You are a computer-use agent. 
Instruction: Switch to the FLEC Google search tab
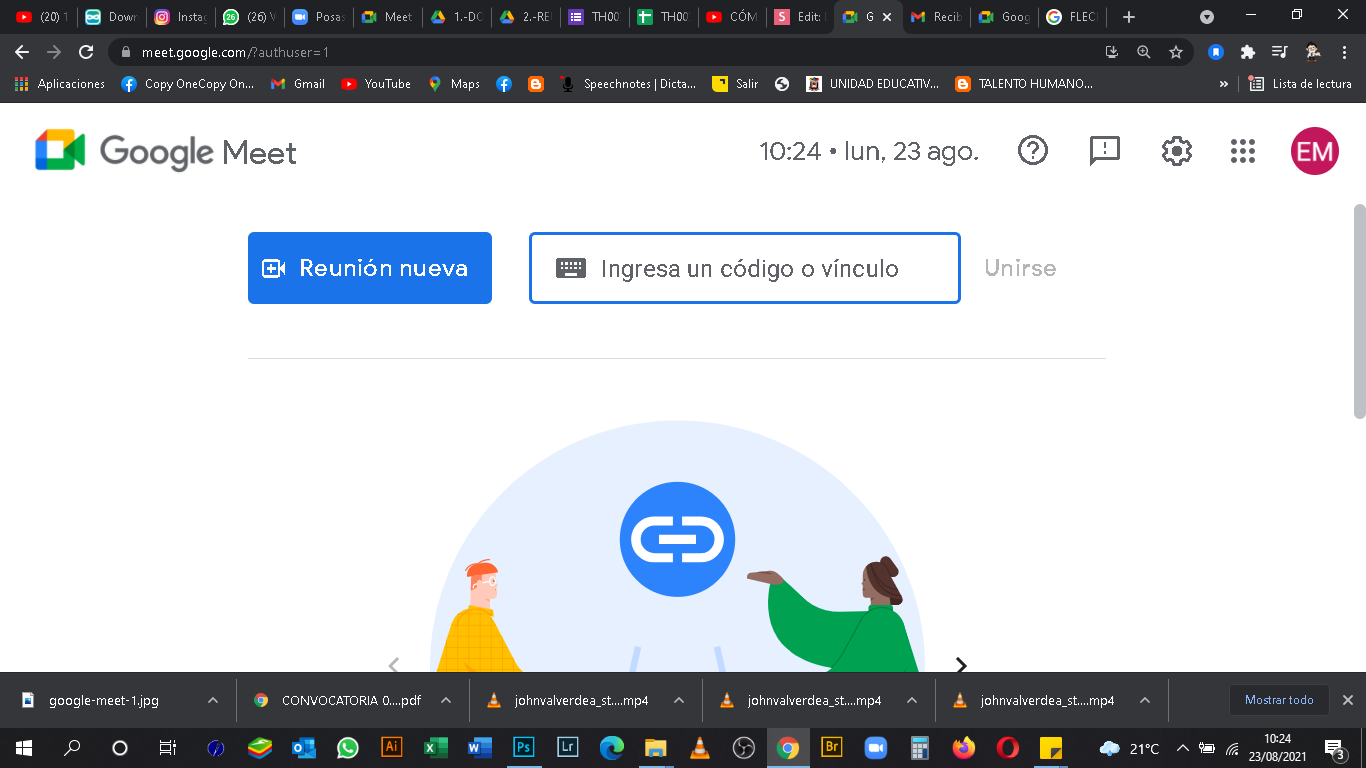tap(1074, 17)
